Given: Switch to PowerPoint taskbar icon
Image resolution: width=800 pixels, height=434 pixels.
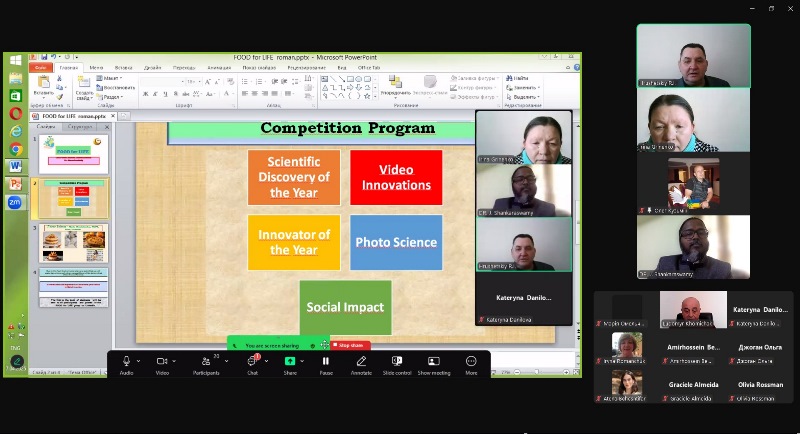Looking at the screenshot, I should click(15, 184).
